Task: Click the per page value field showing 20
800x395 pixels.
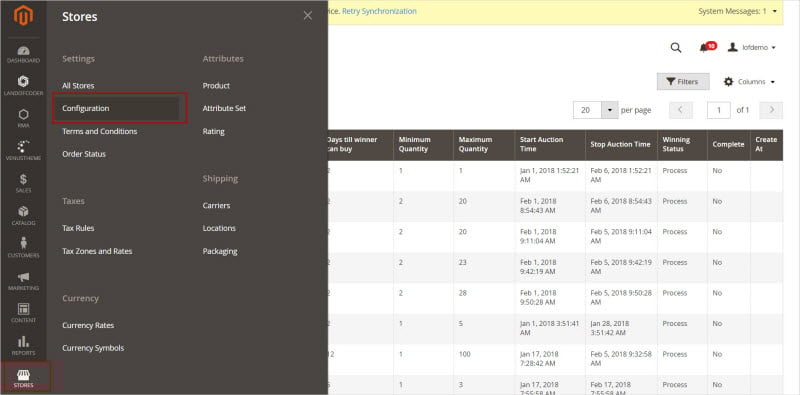Action: tap(588, 110)
